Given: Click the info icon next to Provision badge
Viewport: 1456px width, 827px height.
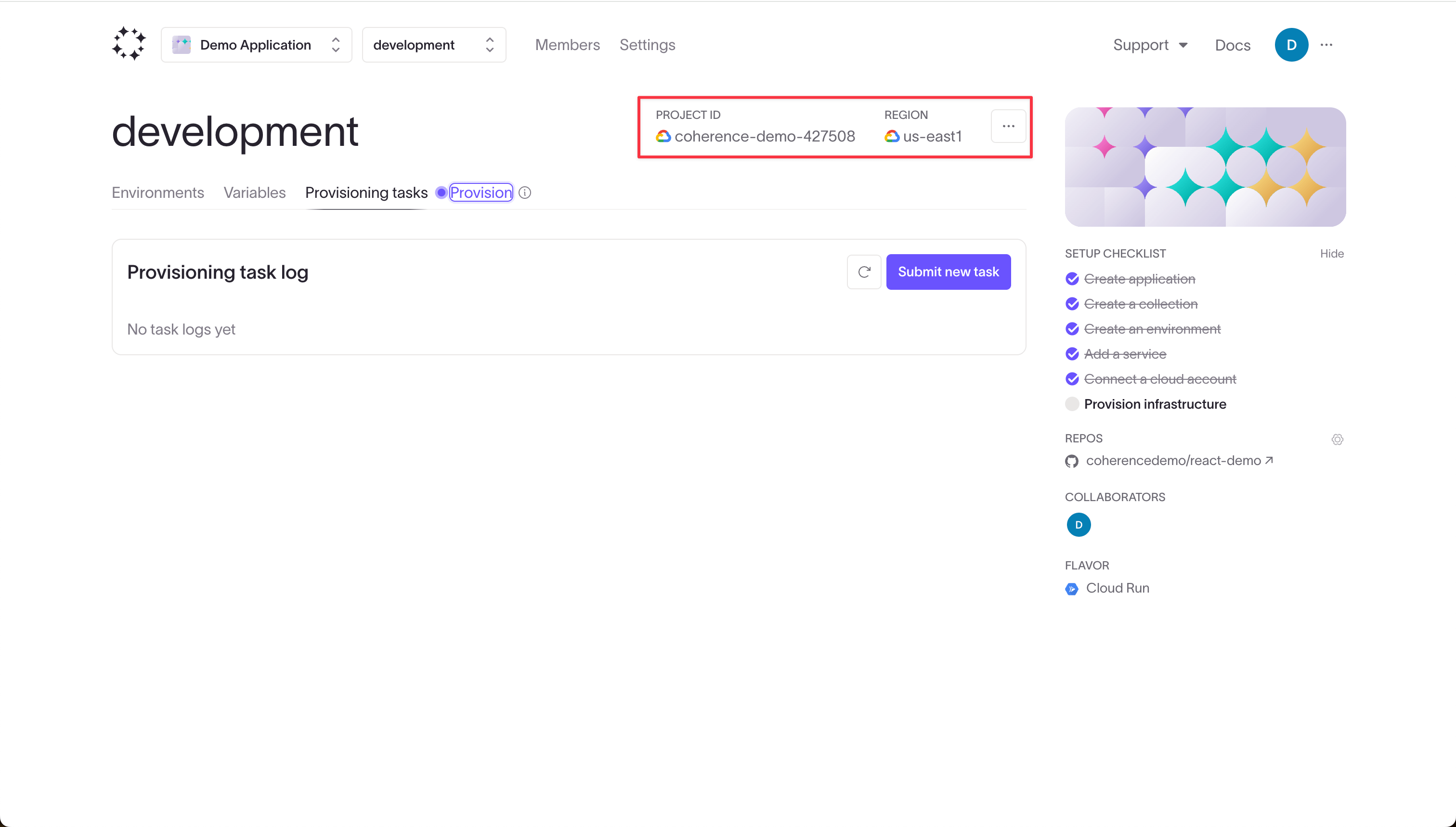Looking at the screenshot, I should (524, 193).
